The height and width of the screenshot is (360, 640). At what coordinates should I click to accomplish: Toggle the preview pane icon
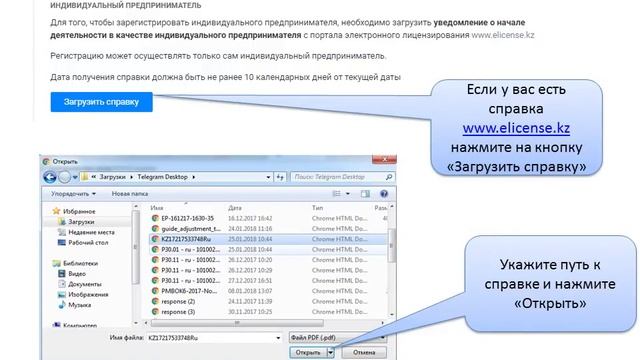[x=365, y=194]
